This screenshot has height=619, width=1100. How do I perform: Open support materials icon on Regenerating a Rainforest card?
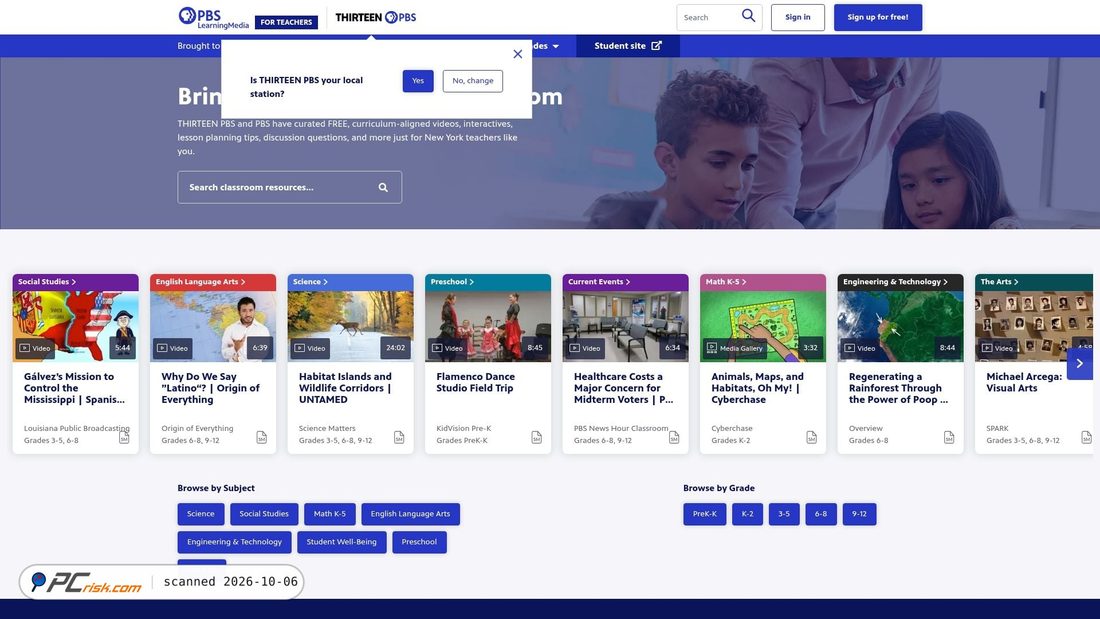(949, 437)
